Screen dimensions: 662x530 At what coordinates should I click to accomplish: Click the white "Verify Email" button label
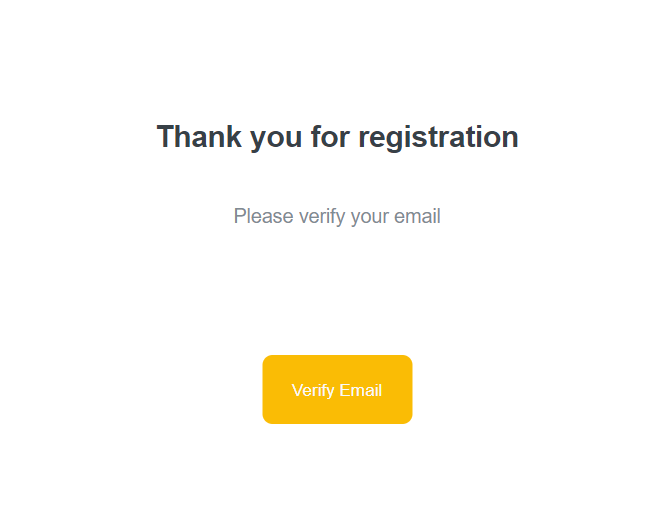(337, 390)
